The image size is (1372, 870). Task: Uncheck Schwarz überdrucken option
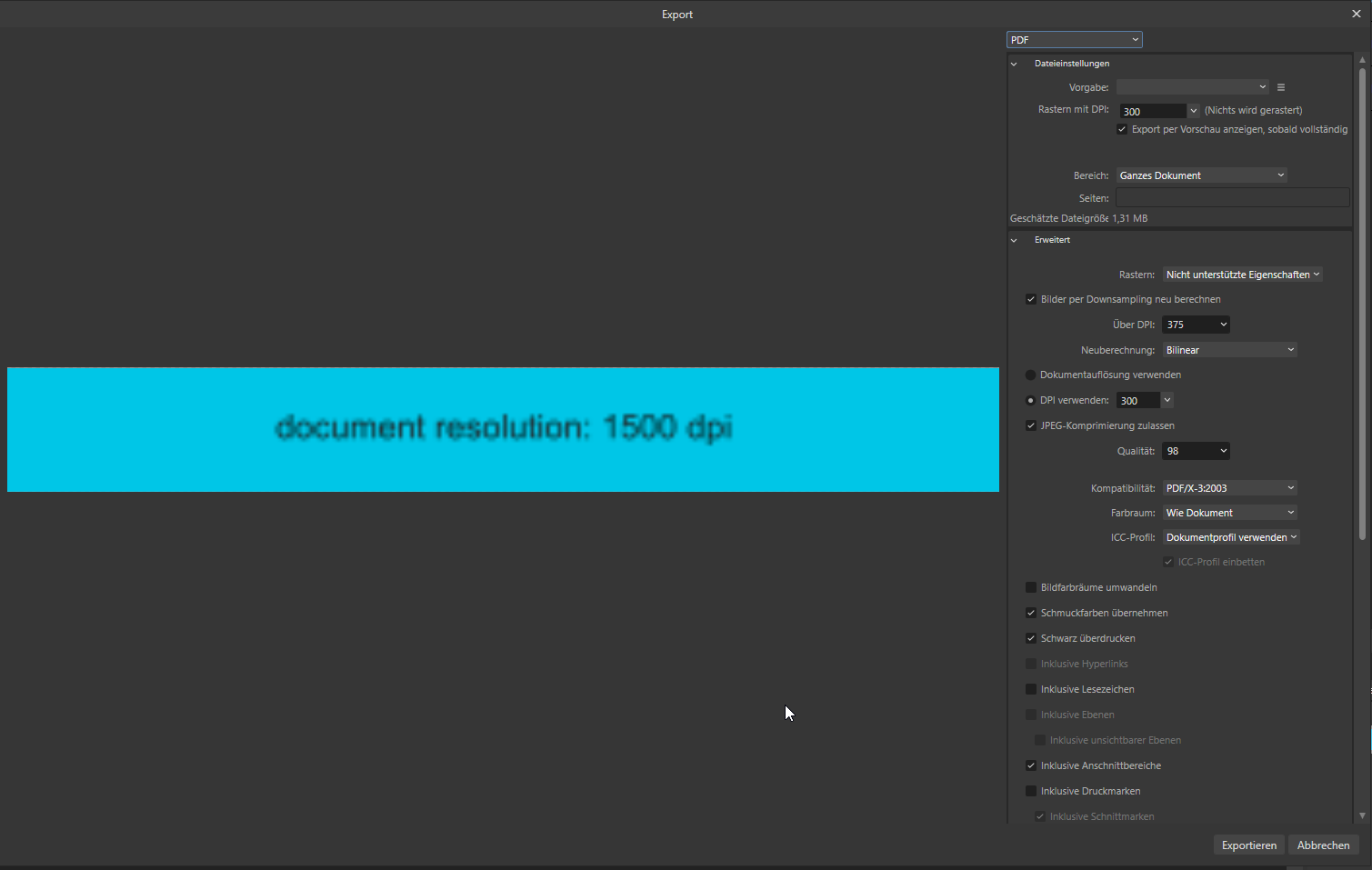[1031, 638]
